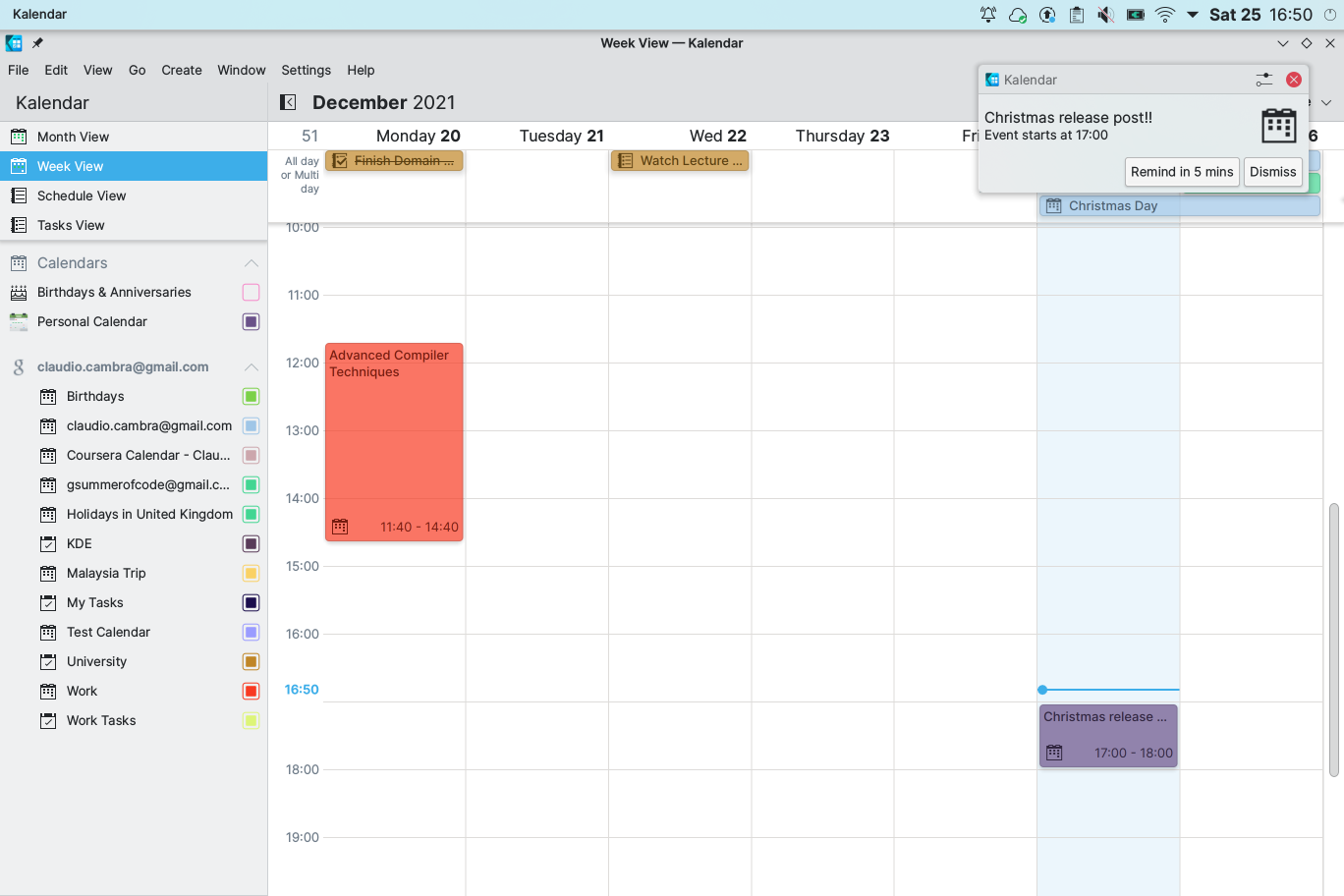1344x896 pixels.
Task: Click the calendar icon beside Holidays in United Kingdom
Action: (x=48, y=514)
